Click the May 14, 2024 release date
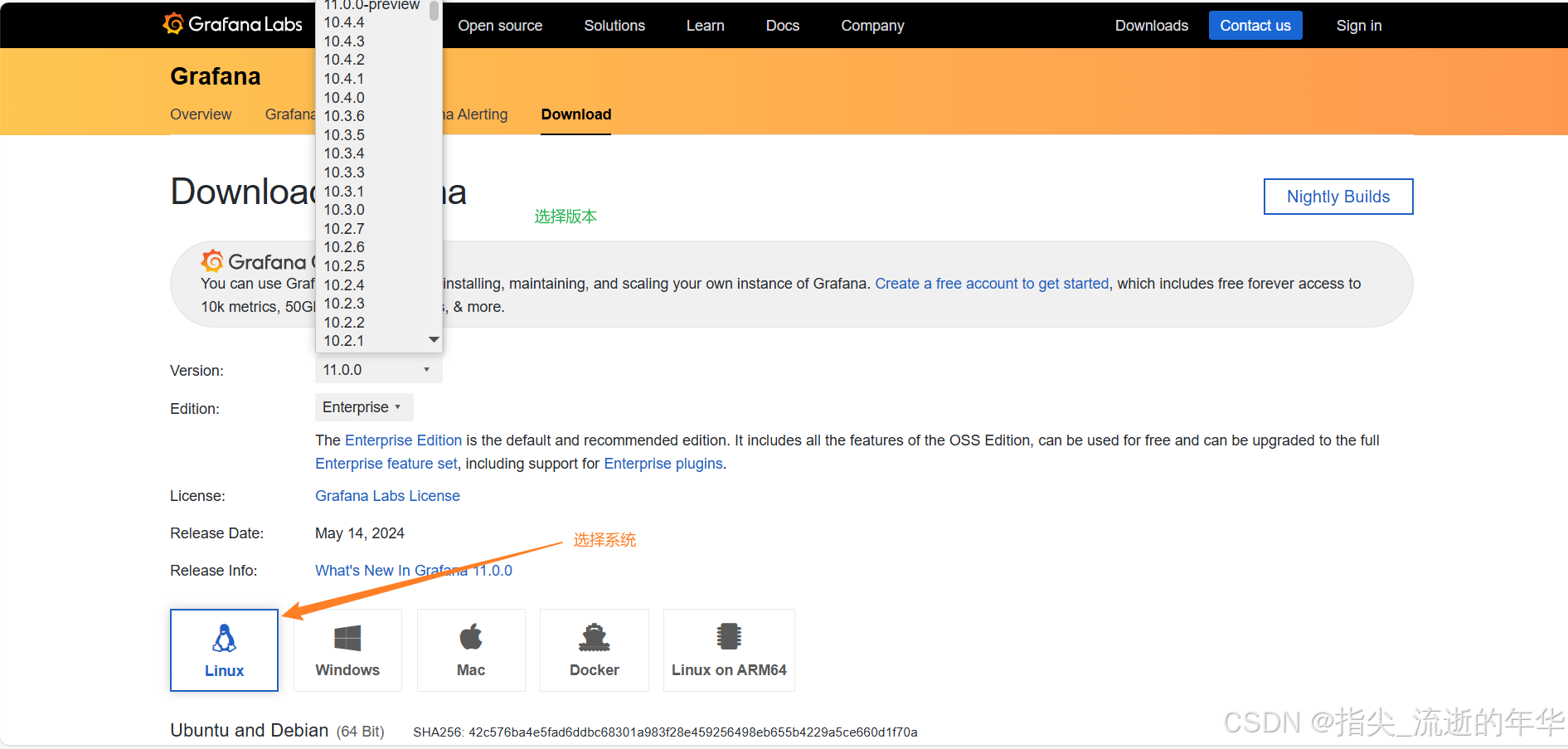This screenshot has height=749, width=1568. point(360,533)
